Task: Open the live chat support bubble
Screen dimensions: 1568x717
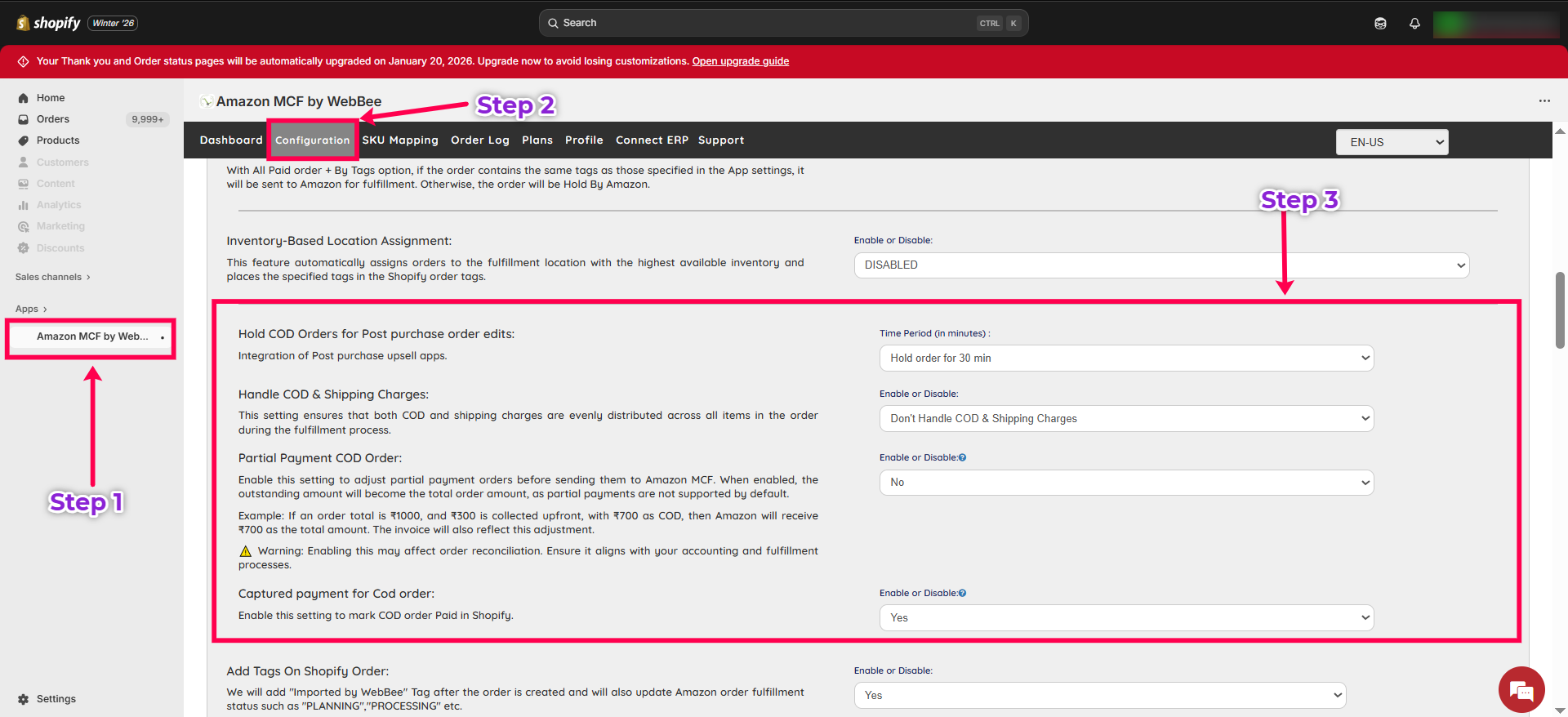Action: (1521, 691)
